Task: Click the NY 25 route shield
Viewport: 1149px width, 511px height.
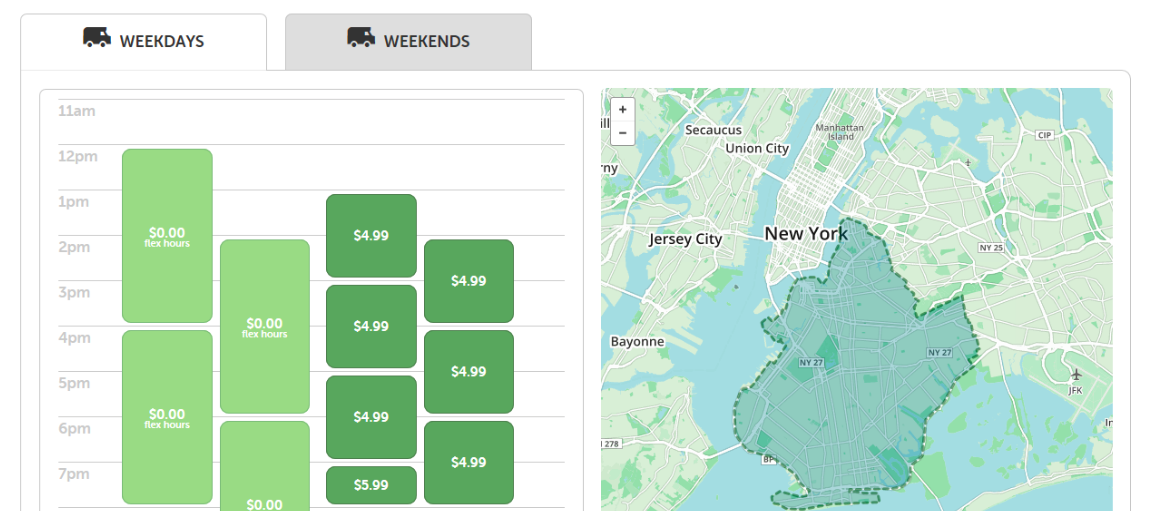Action: pos(991,247)
